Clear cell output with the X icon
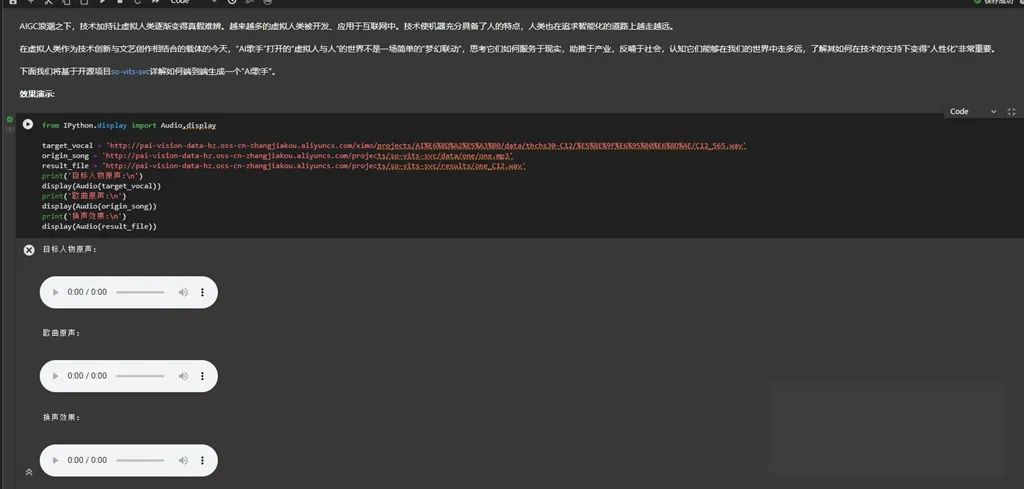 click(29, 250)
